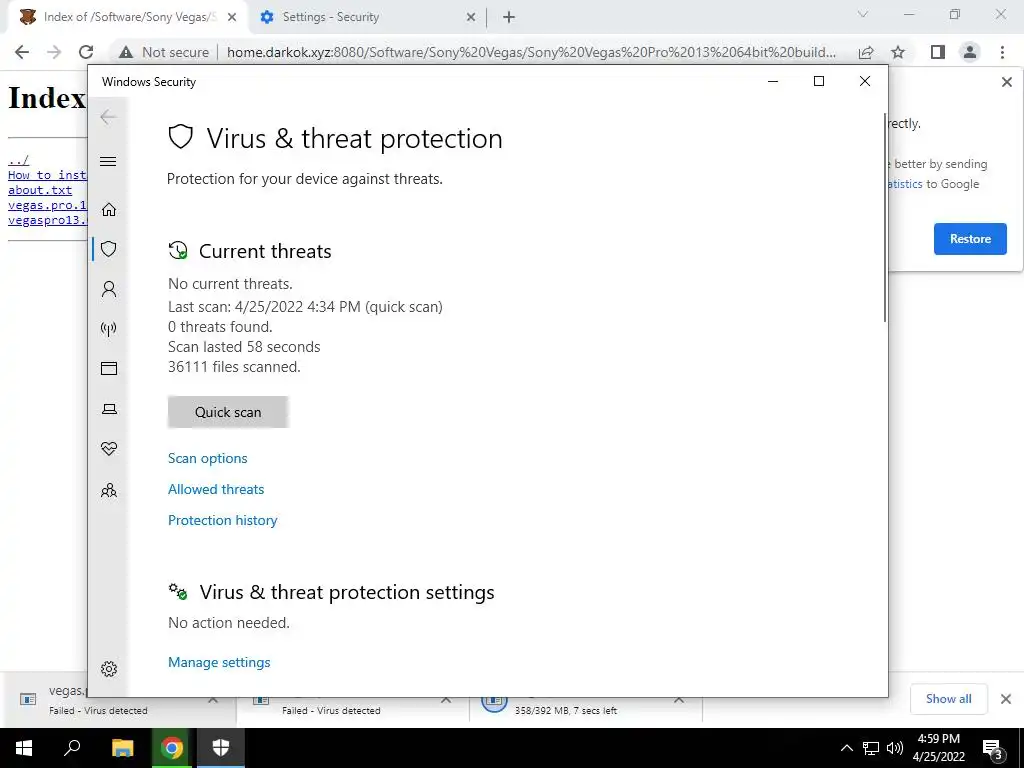Show hidden tray icons chevron
The height and width of the screenshot is (768, 1024).
click(x=846, y=748)
